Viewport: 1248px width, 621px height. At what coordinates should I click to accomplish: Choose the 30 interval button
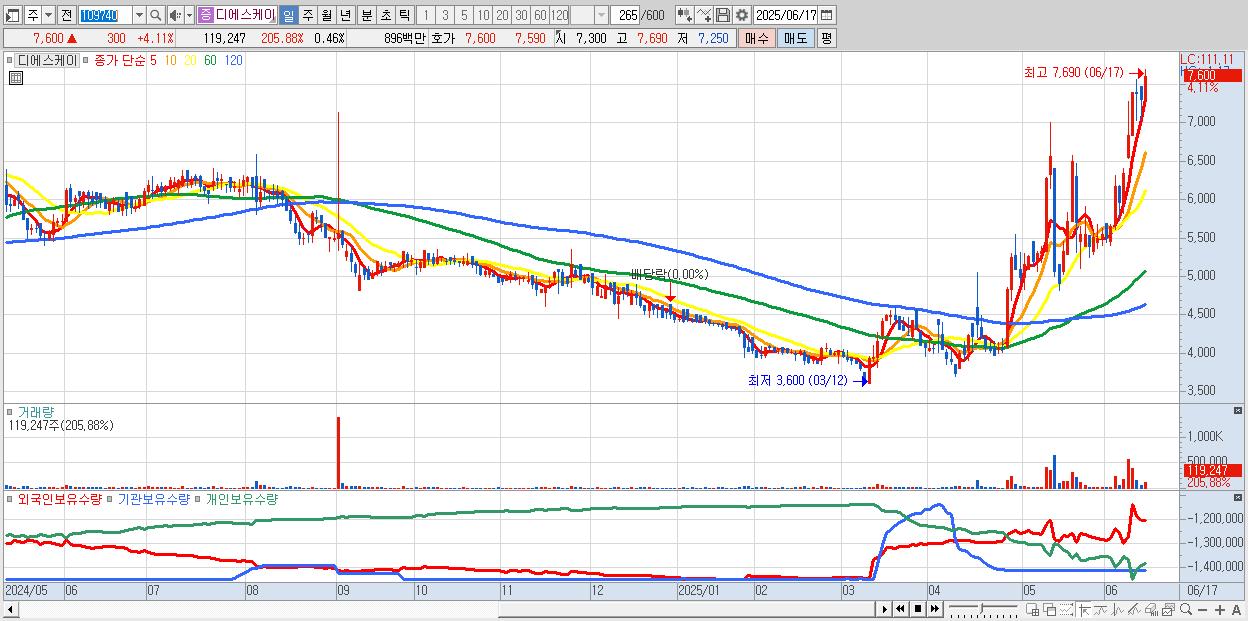click(x=521, y=15)
